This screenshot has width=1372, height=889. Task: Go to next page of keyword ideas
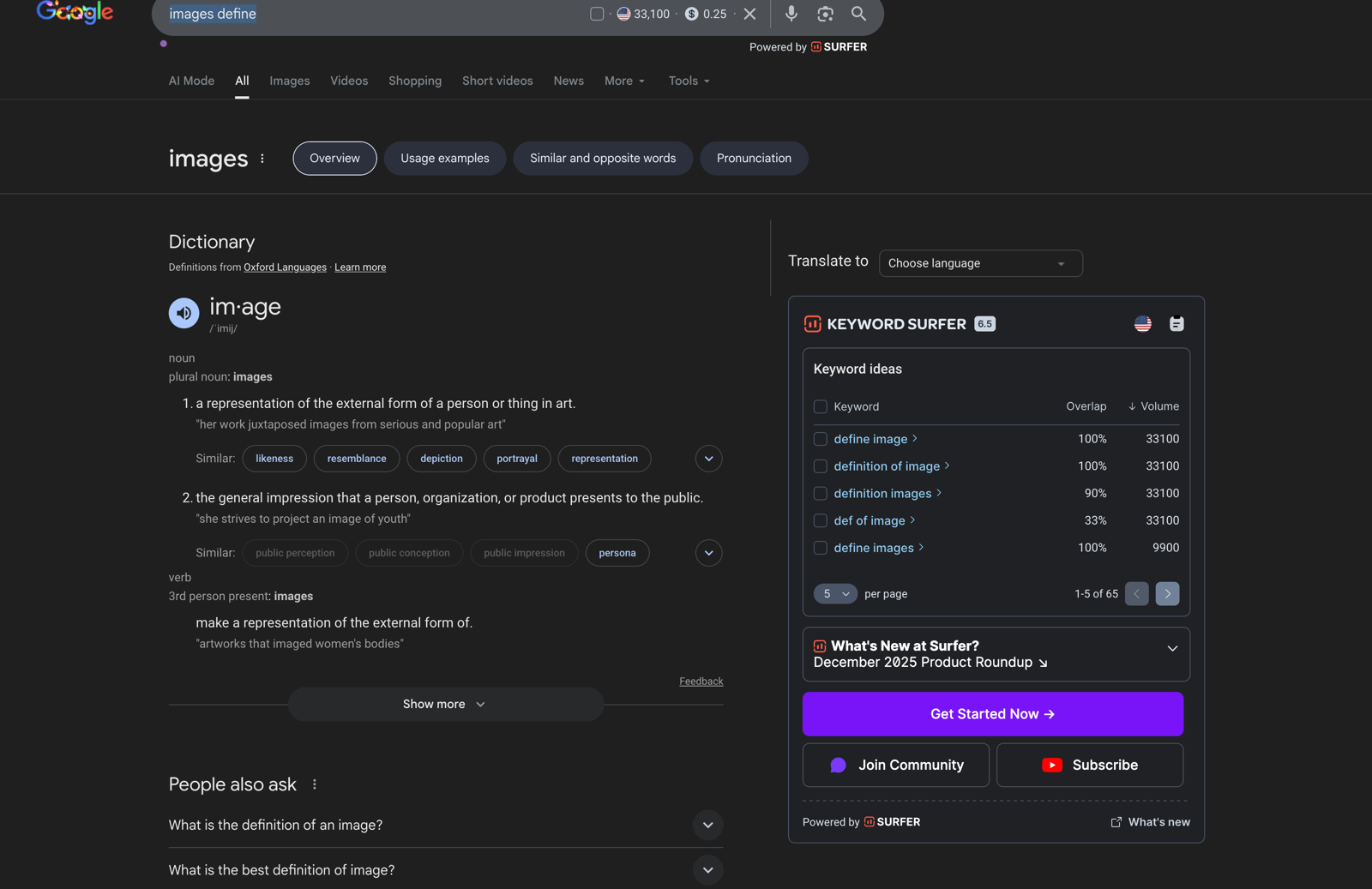point(1167,594)
